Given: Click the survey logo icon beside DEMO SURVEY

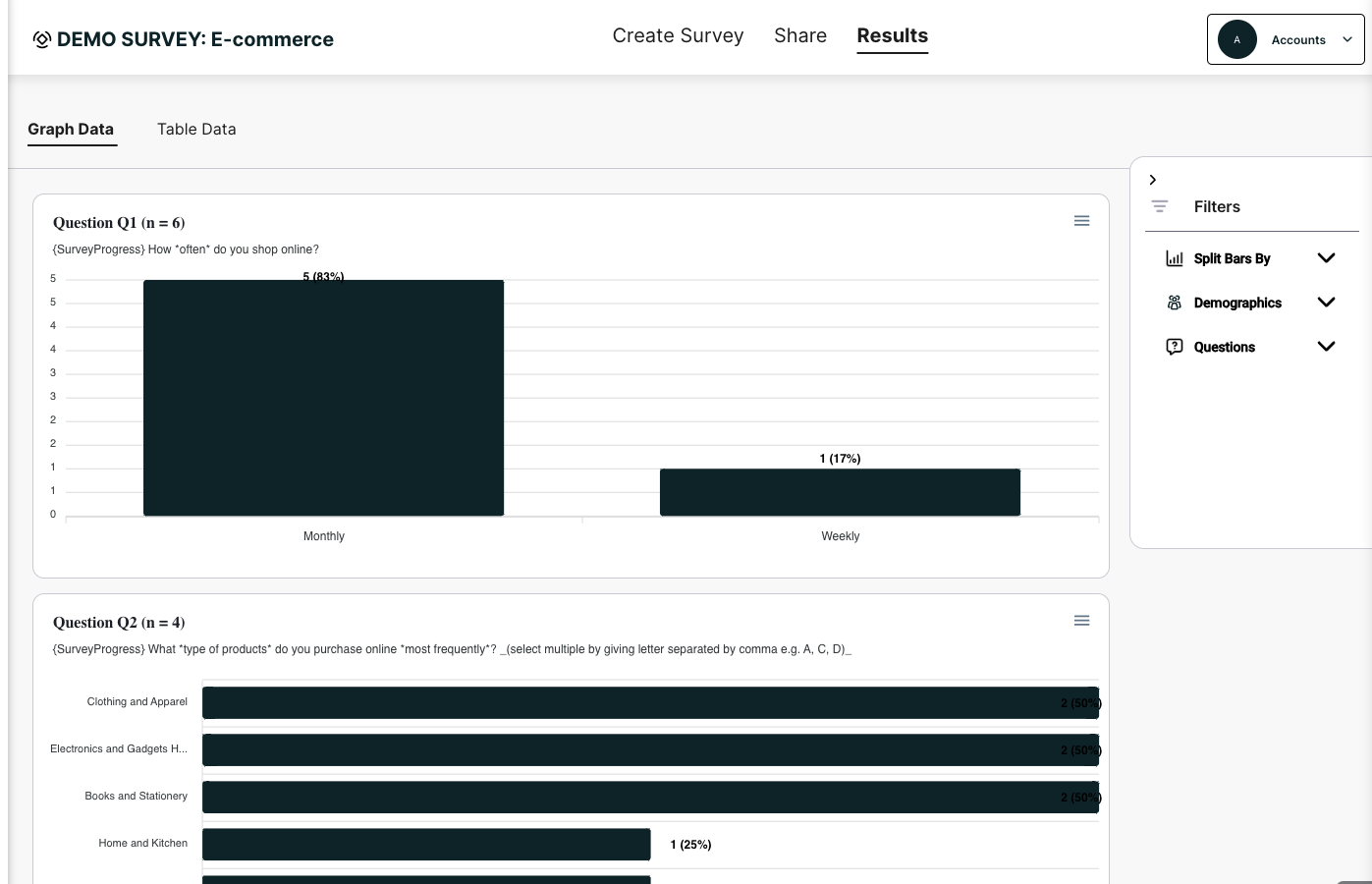Looking at the screenshot, I should [x=41, y=39].
